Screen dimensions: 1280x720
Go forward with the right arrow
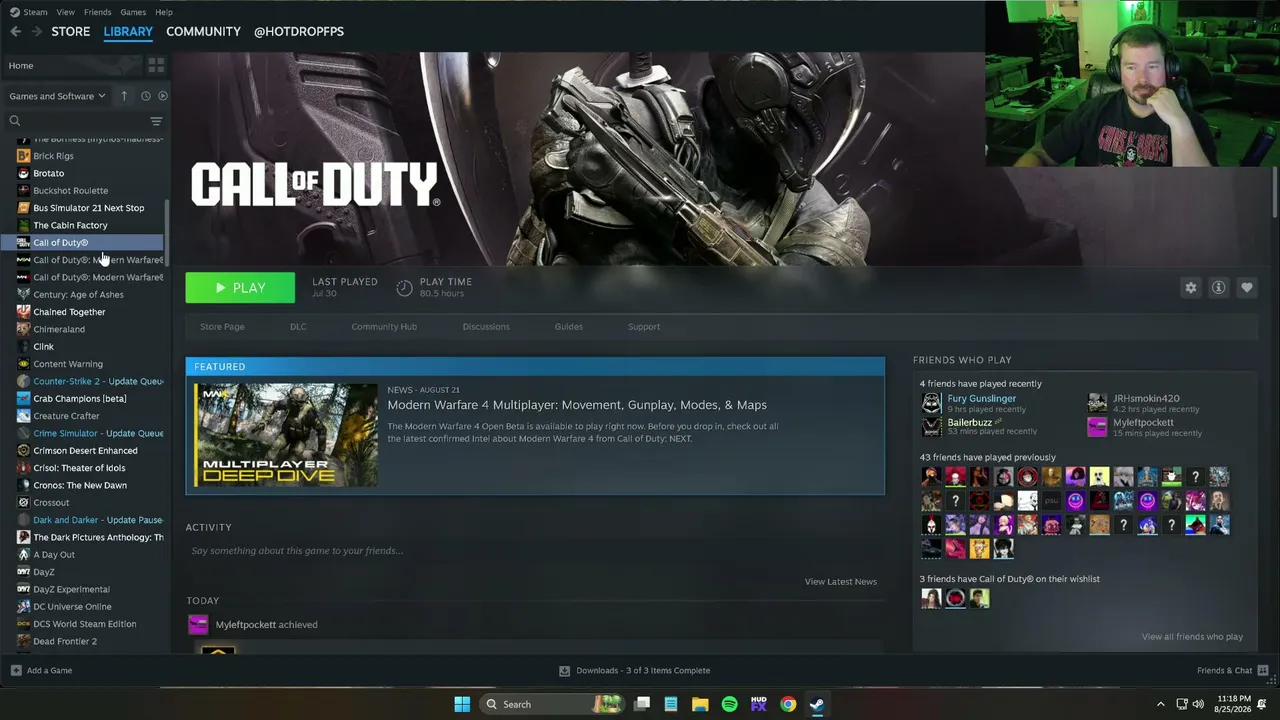[37, 32]
